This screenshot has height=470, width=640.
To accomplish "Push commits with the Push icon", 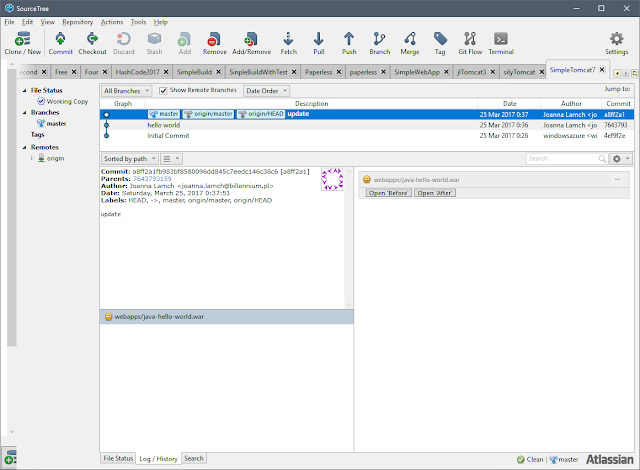I will (349, 43).
